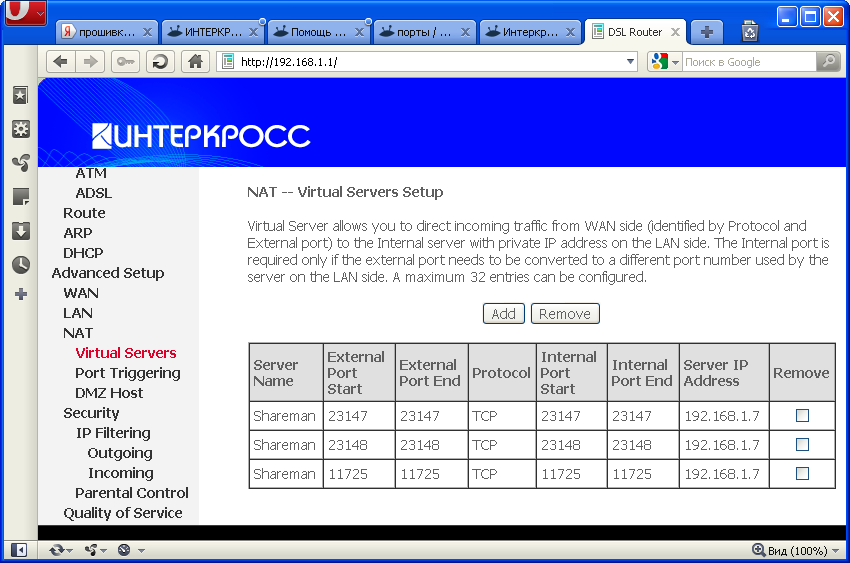Go forward to next page
The width and height of the screenshot is (850, 563).
[x=90, y=62]
